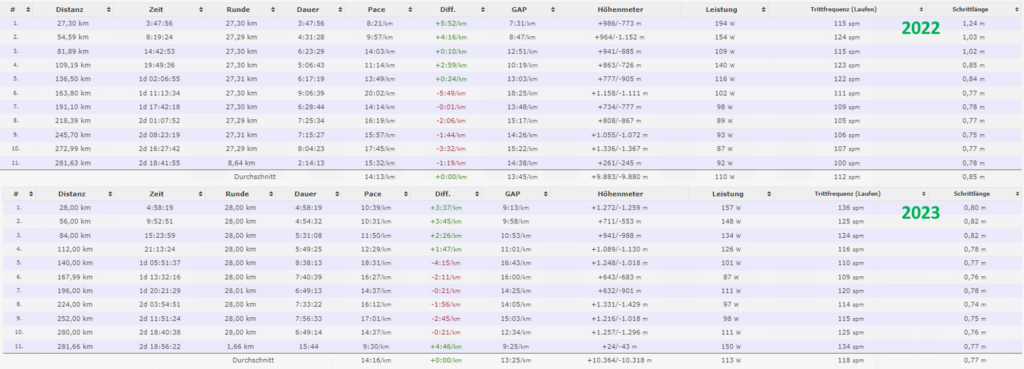Image resolution: width=1024 pixels, height=369 pixels.
Task: Toggle sort order on 2022 # column arrow
Action: tap(27, 10)
